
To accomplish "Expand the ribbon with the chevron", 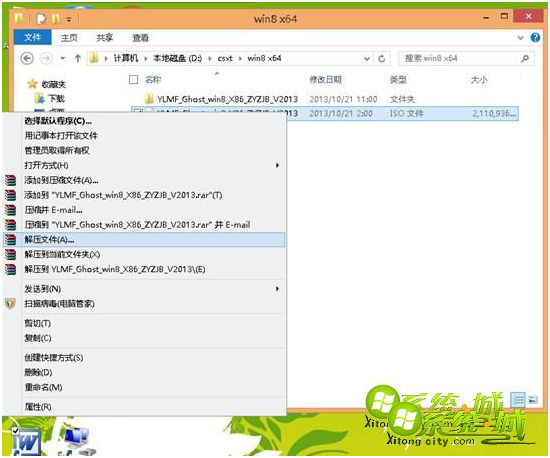I will (521, 38).
